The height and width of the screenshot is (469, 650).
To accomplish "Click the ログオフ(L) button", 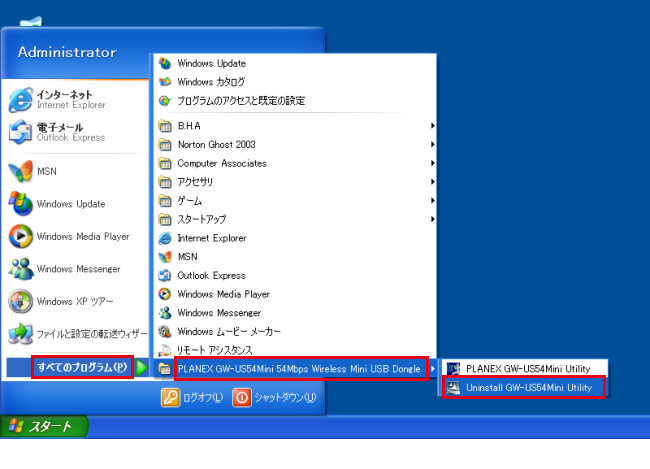I will click(x=192, y=397).
